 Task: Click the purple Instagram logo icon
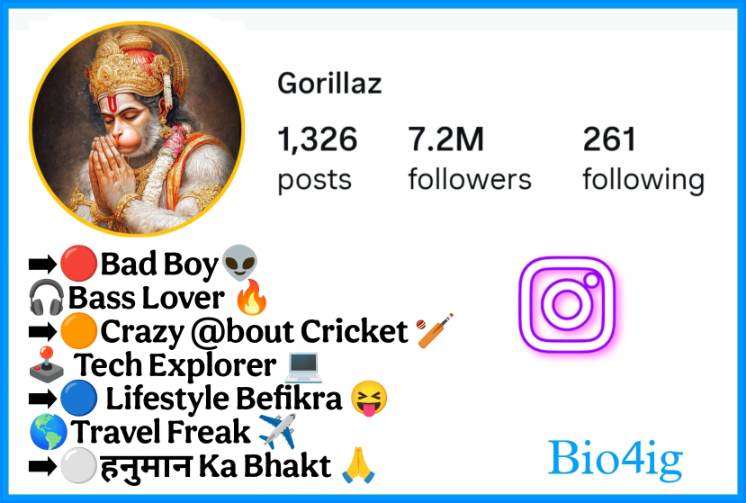coord(567,305)
